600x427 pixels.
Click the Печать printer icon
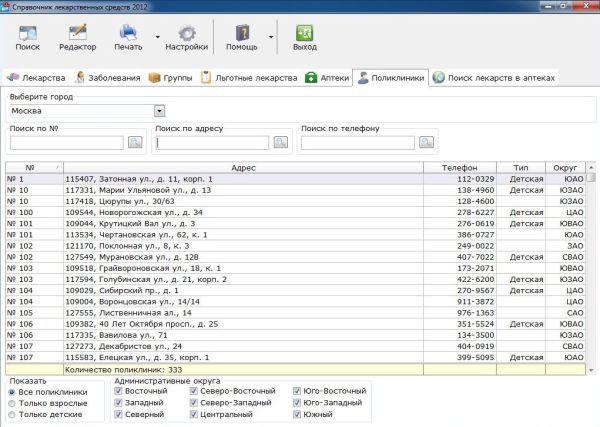(x=128, y=38)
